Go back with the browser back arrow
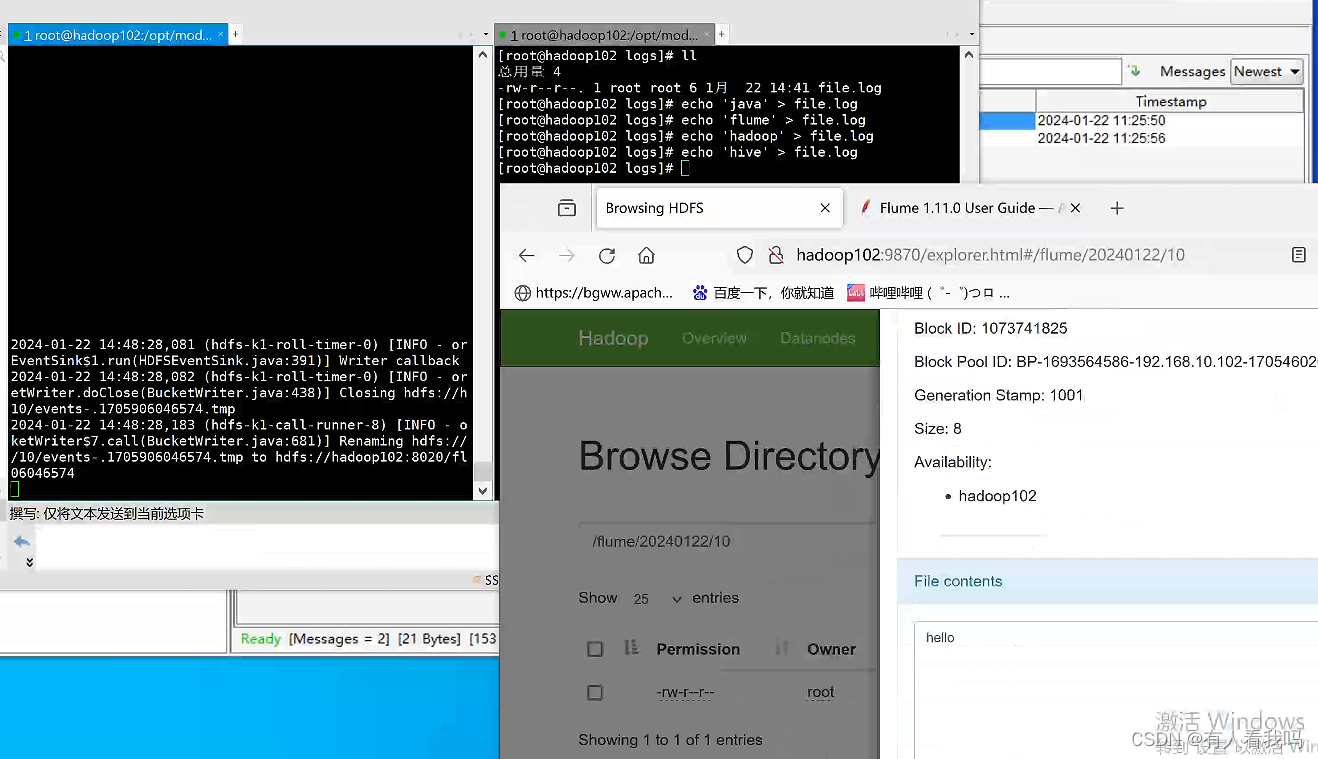The width and height of the screenshot is (1318, 759). click(527, 255)
